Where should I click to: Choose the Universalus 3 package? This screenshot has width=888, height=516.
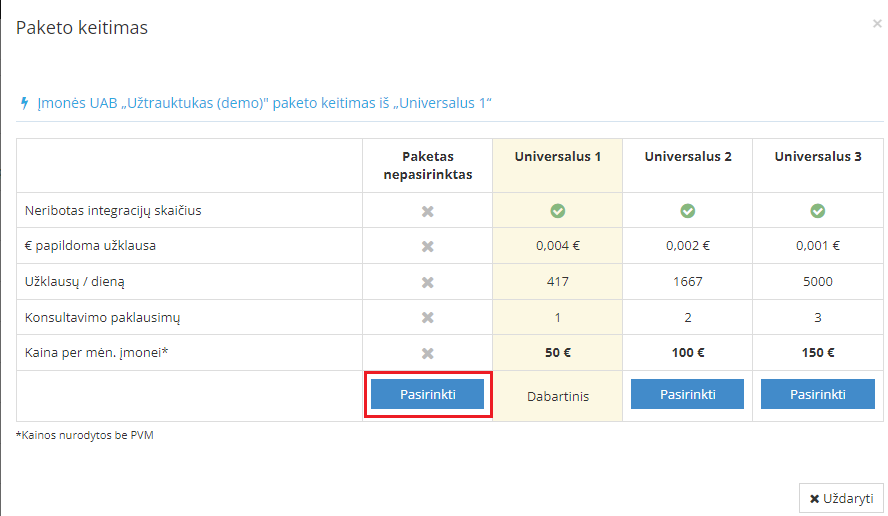(x=817, y=394)
